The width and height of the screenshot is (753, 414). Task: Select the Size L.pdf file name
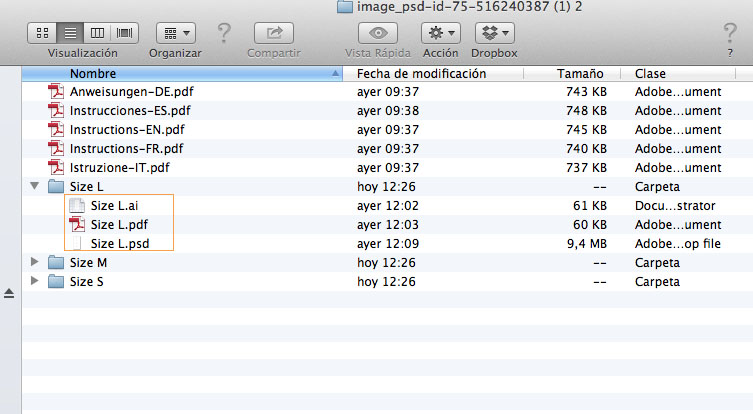(x=119, y=225)
